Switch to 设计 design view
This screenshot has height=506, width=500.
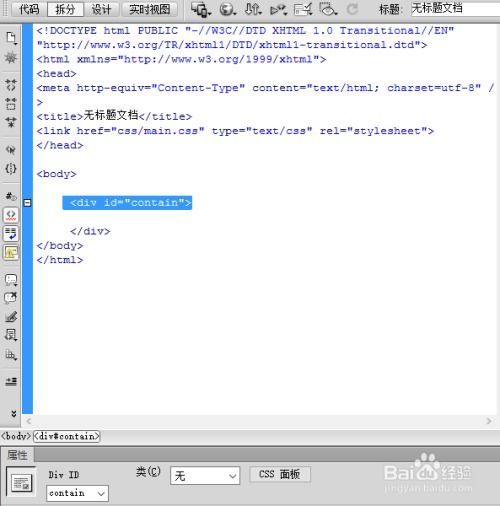[101, 9]
